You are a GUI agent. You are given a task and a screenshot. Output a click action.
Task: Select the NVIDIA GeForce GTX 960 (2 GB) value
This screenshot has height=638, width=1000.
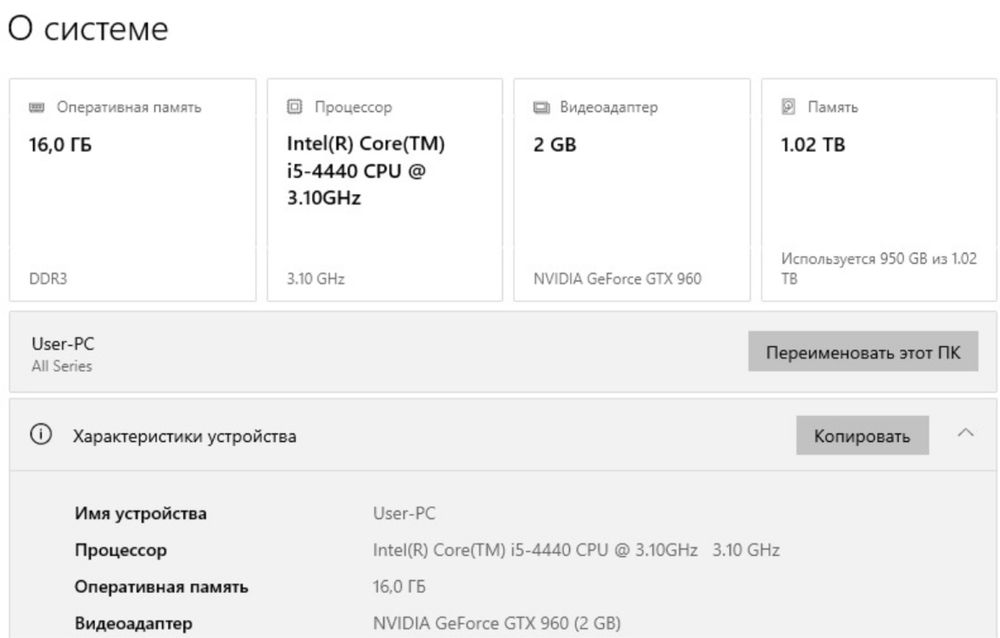(x=496, y=624)
